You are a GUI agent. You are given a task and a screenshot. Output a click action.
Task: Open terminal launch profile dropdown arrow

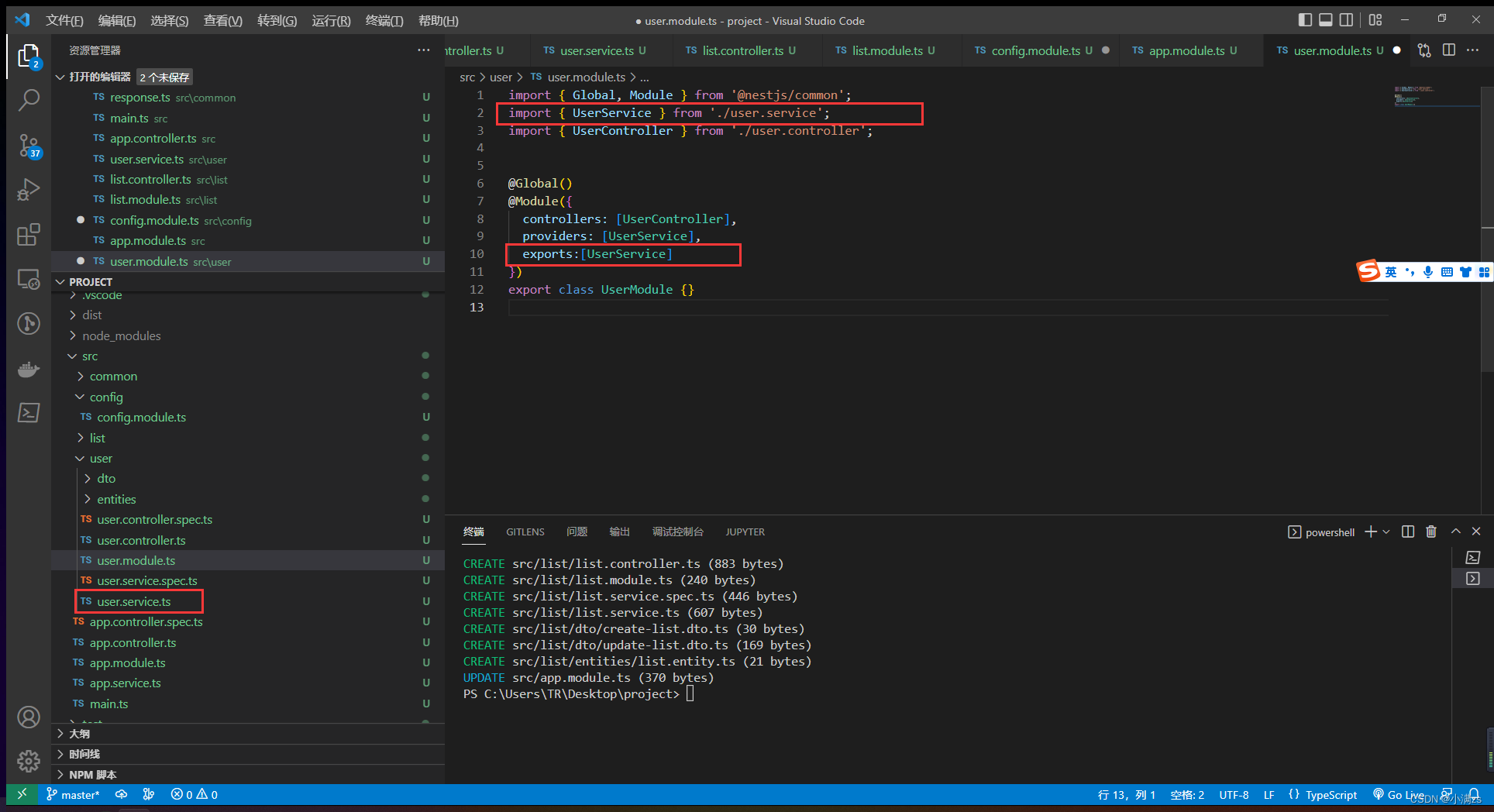(1386, 532)
